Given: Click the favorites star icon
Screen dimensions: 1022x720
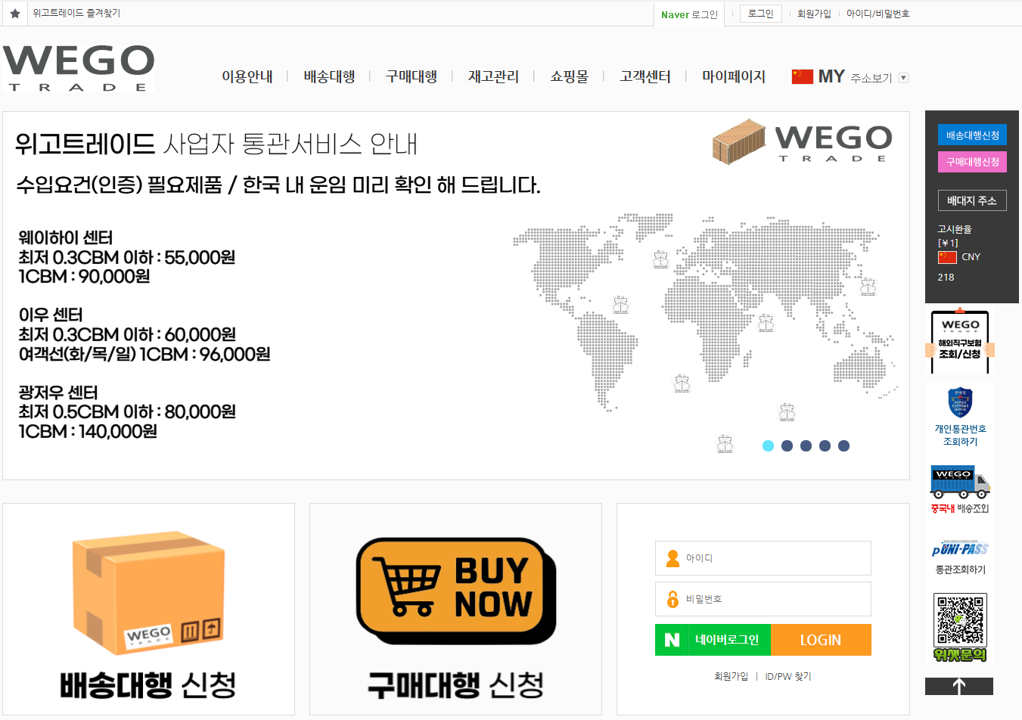Looking at the screenshot, I should 15,13.
